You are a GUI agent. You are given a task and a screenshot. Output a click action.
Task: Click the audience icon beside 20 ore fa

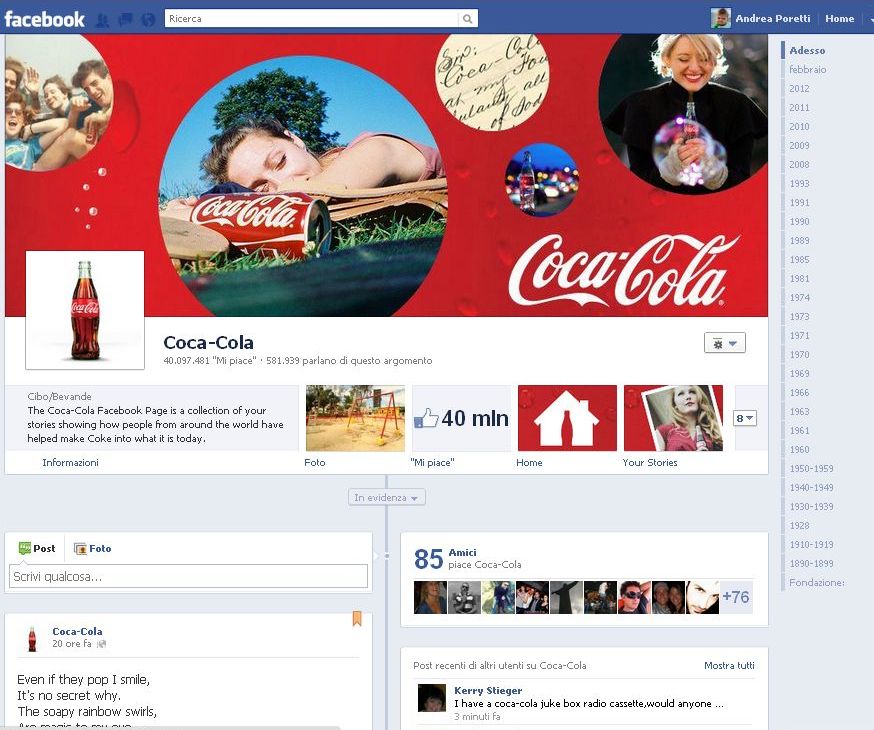click(x=101, y=644)
